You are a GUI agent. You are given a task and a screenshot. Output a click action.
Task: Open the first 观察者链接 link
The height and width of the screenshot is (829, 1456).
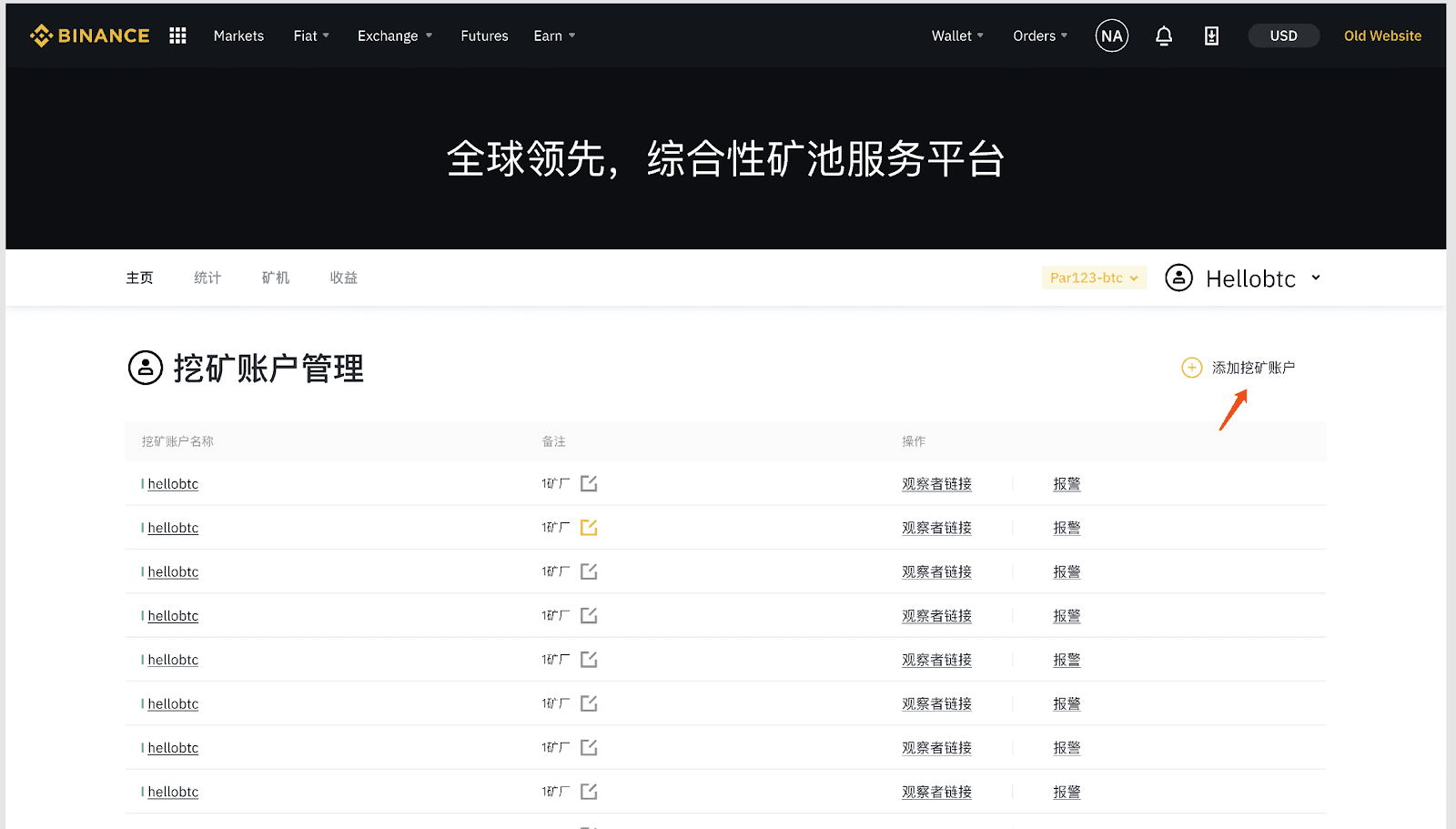pyautogui.click(x=935, y=483)
